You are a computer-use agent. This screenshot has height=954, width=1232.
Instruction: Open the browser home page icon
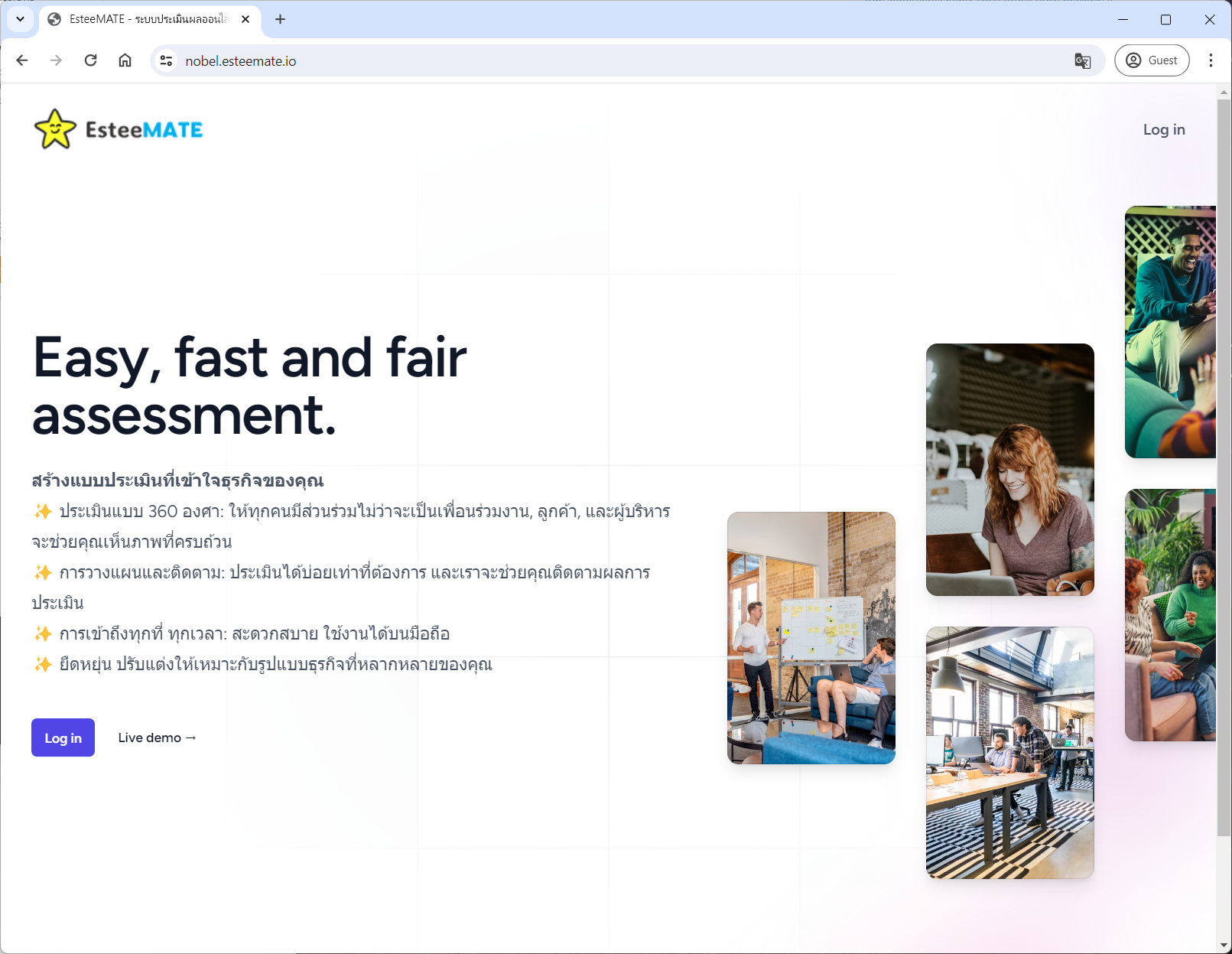pos(125,60)
